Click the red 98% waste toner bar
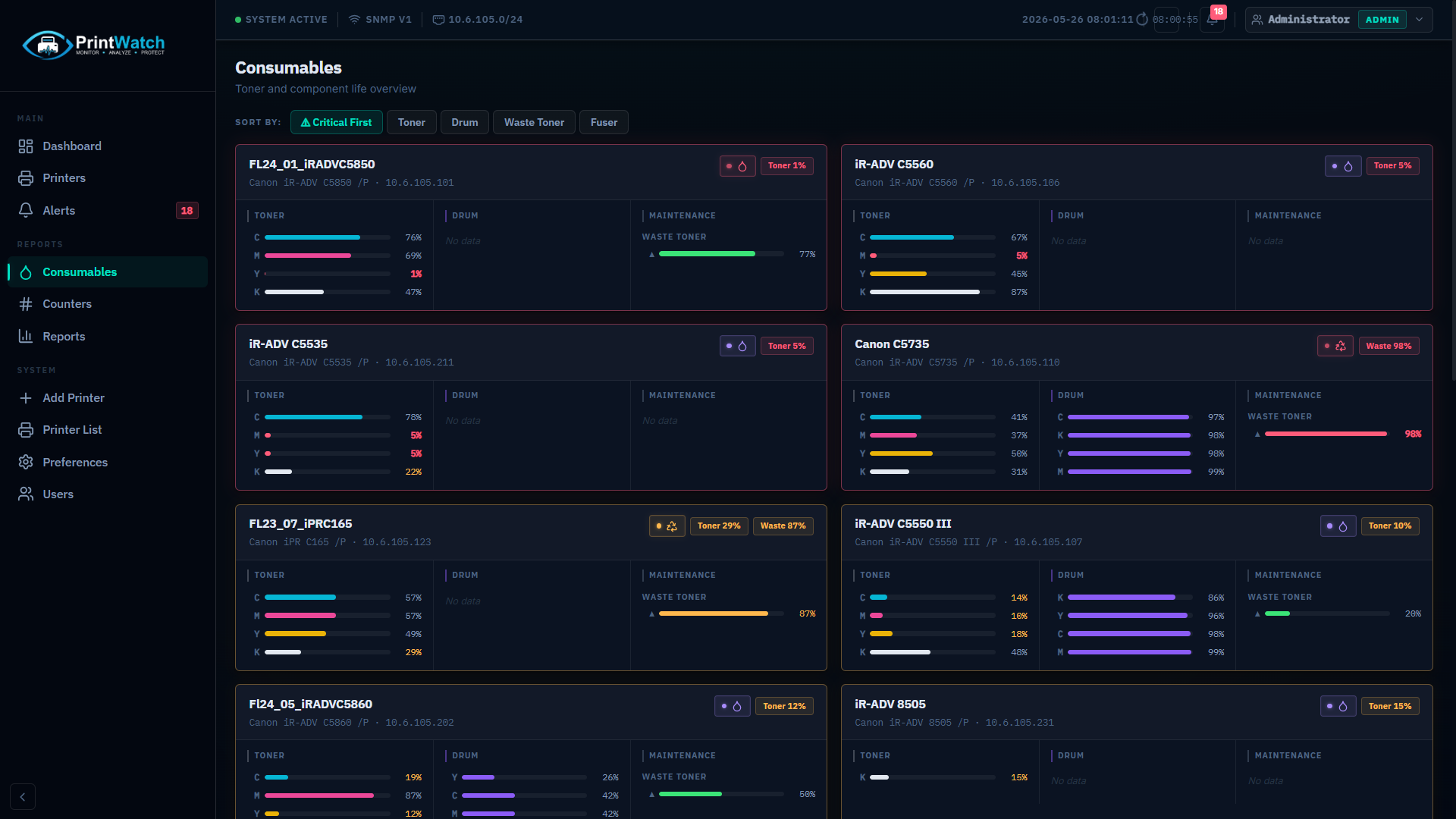This screenshot has width=1456, height=819. point(1326,434)
